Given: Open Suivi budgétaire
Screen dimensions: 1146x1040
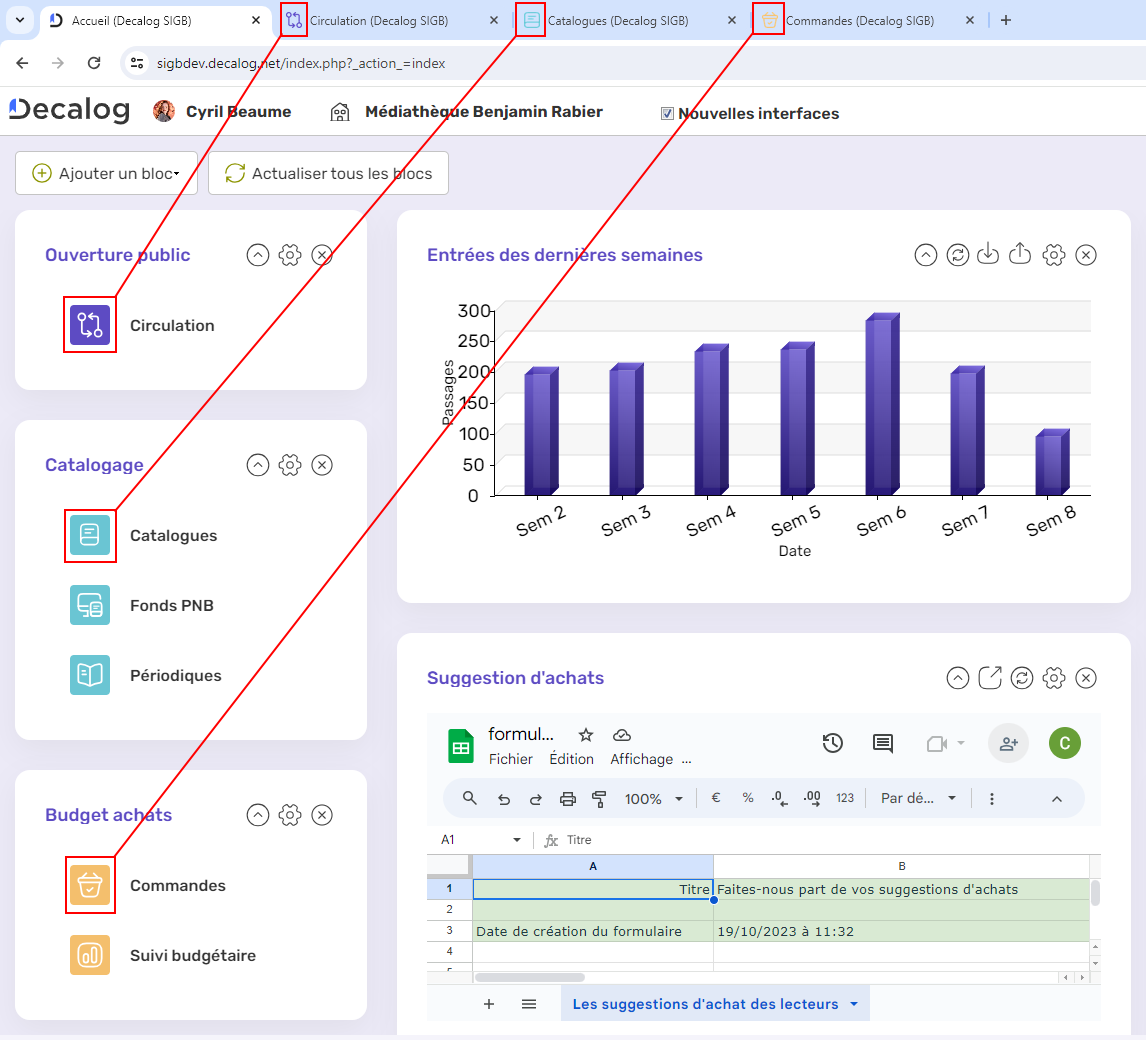Looking at the screenshot, I should click(x=90, y=955).
